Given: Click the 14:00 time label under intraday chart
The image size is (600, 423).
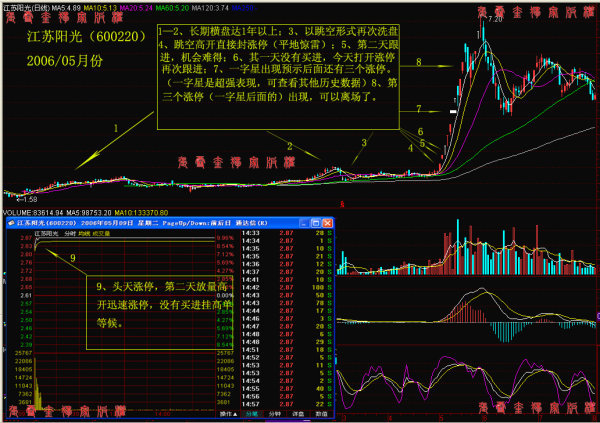Looking at the screenshot, I should [x=162, y=414].
